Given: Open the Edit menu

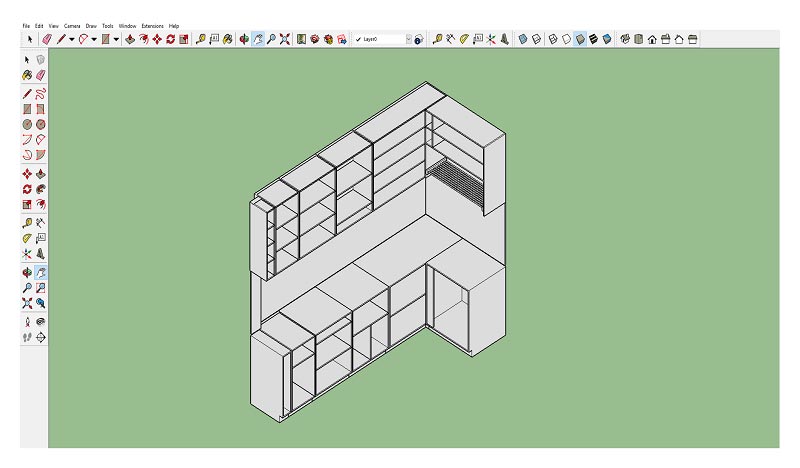Looking at the screenshot, I should click(39, 26).
